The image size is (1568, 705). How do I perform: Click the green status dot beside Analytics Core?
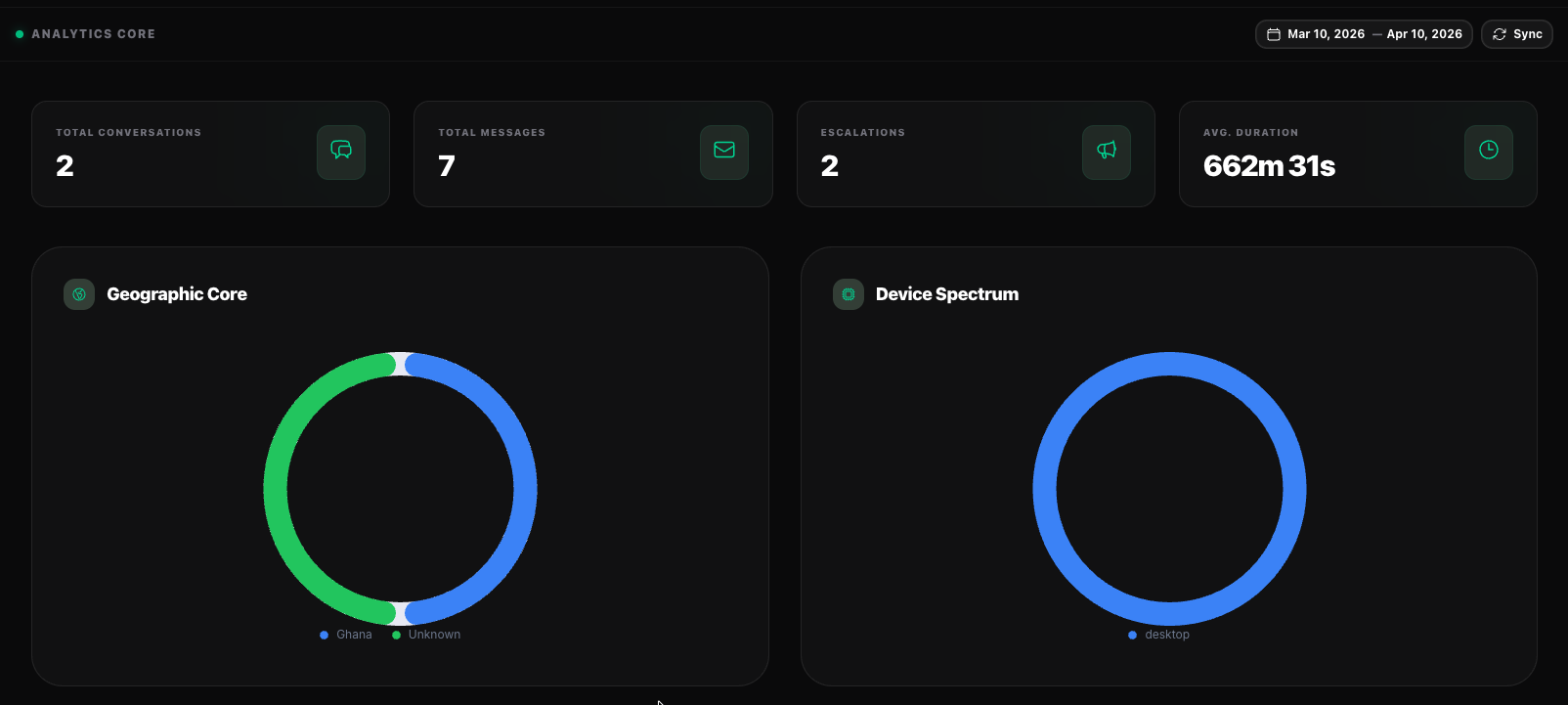coord(20,34)
